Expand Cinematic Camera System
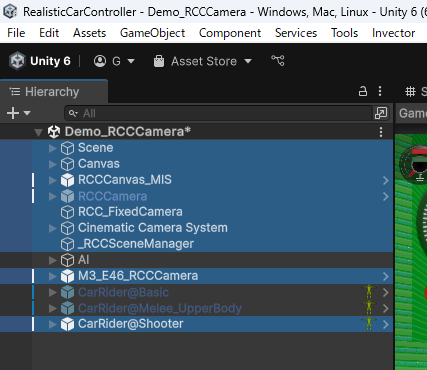This screenshot has width=427, height=370. coord(52,228)
